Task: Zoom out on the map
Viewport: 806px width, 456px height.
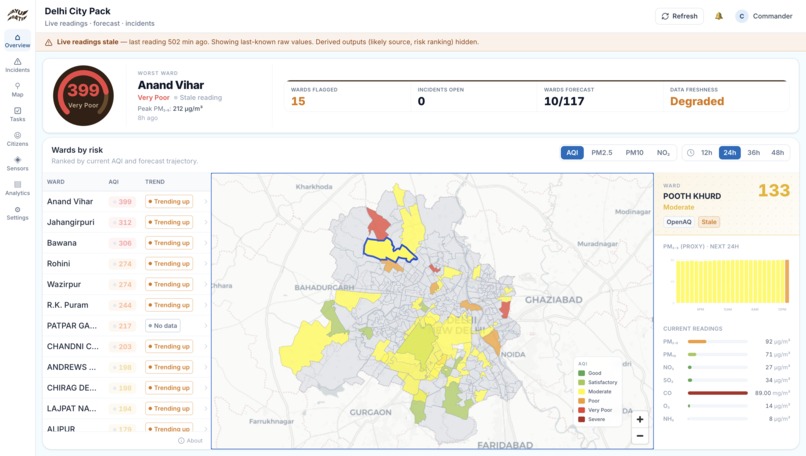Action: [639, 436]
